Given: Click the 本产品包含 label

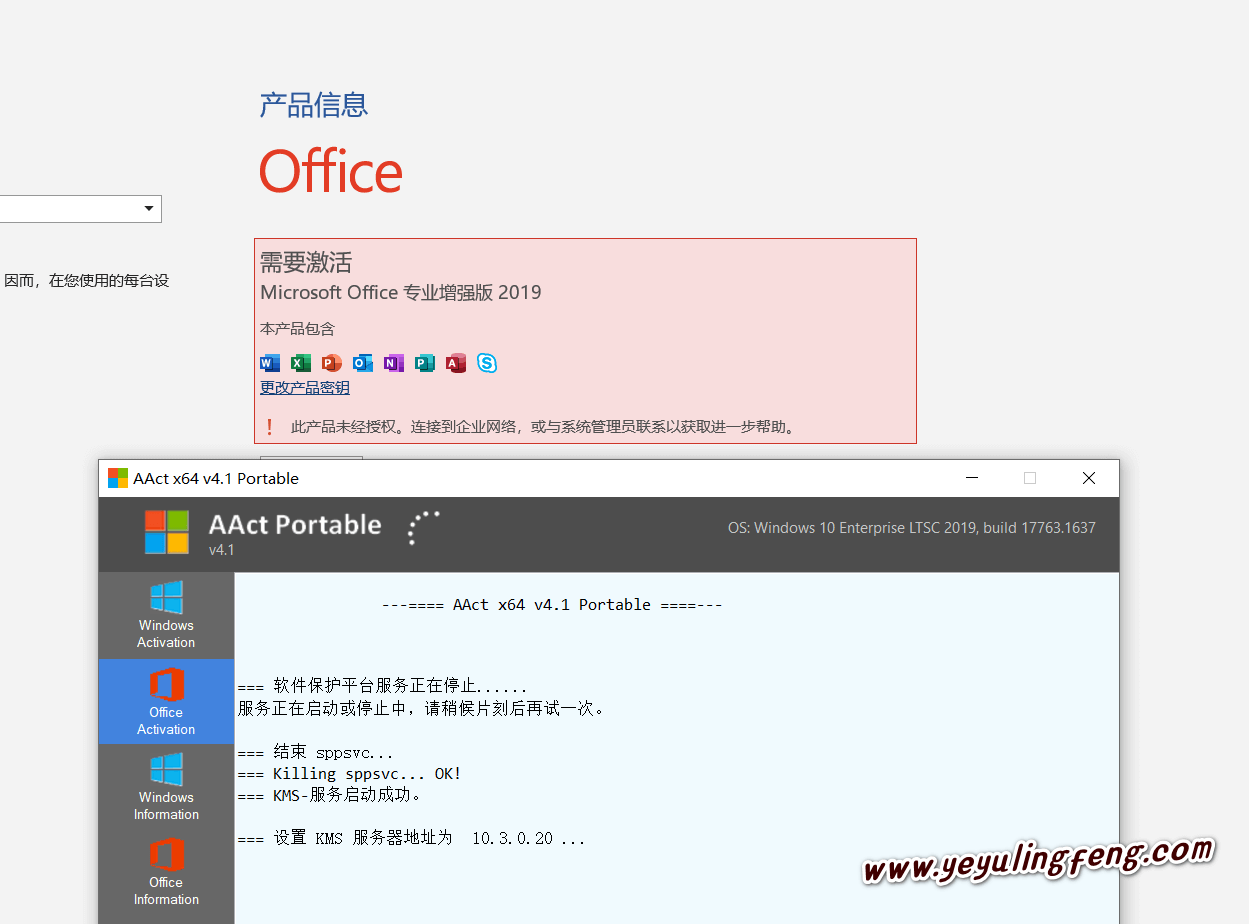Looking at the screenshot, I should coord(297,329).
